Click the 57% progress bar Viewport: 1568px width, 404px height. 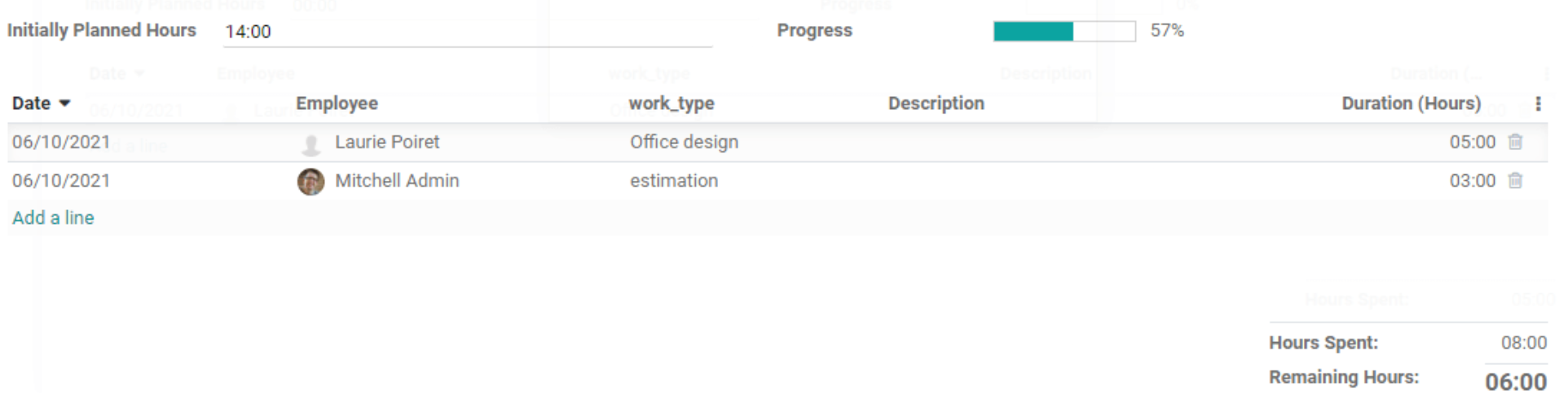coord(1064,31)
